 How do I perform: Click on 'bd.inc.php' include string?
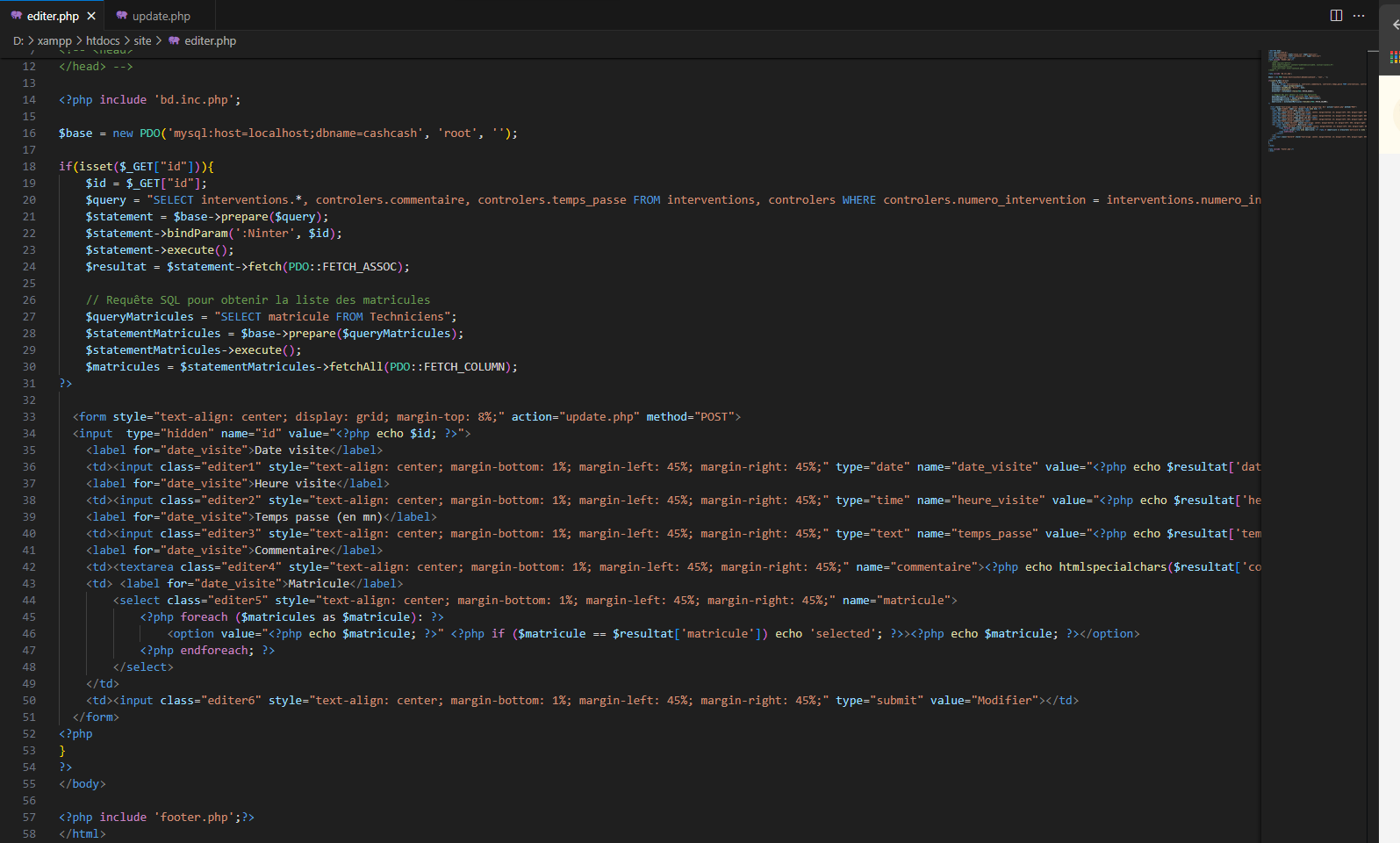pos(194,99)
